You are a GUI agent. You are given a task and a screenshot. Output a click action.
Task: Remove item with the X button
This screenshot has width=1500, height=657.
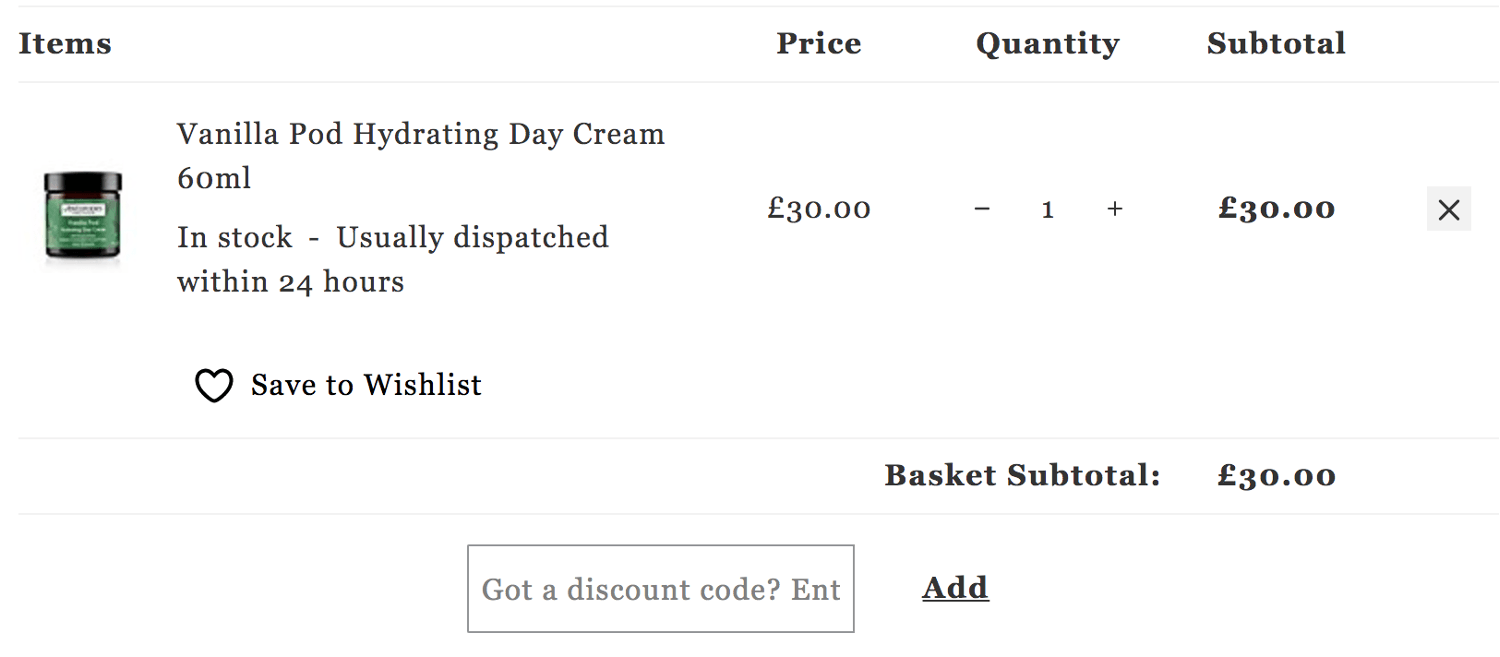coord(1448,209)
